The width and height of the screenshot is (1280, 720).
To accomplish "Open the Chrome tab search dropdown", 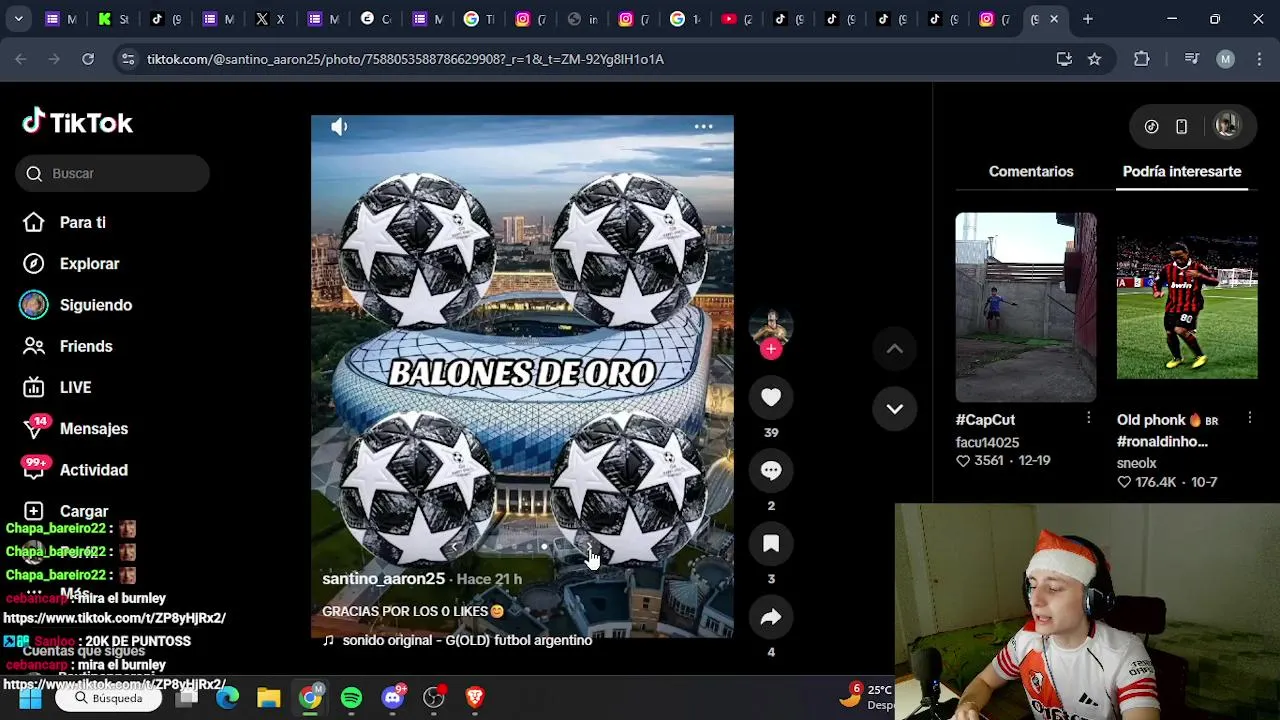I will (18, 19).
